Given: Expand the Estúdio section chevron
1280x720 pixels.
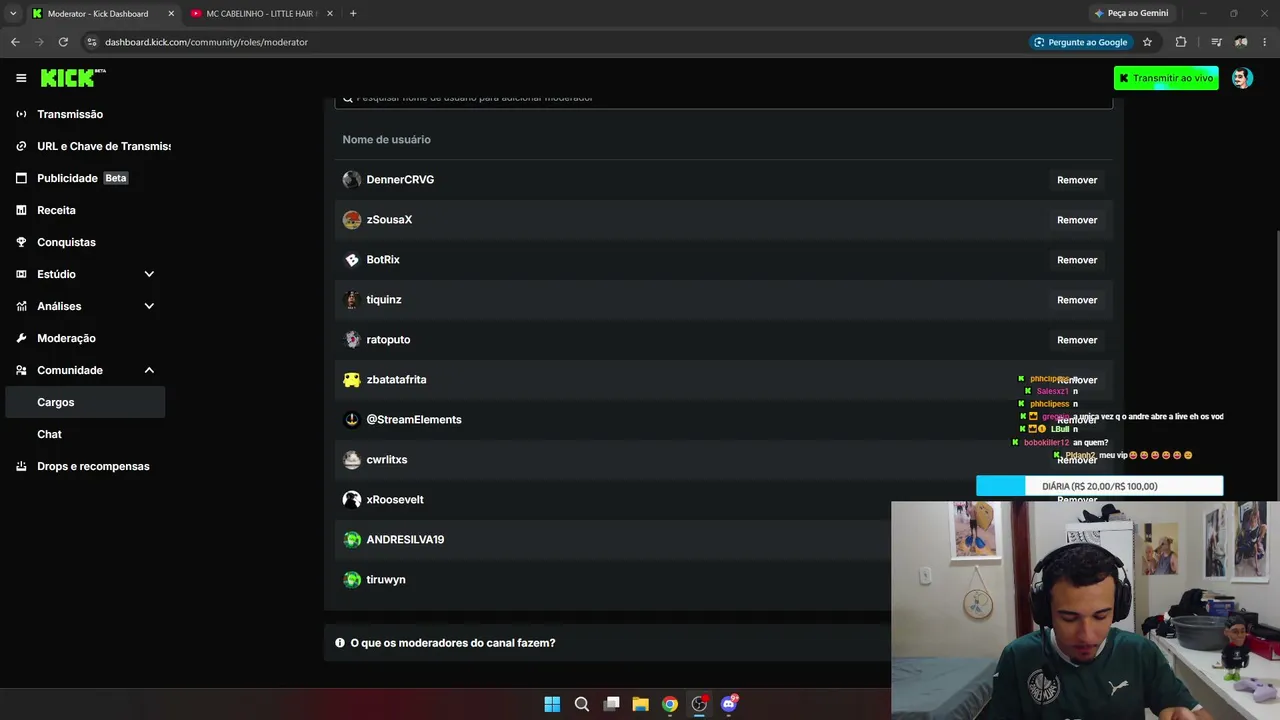Looking at the screenshot, I should point(149,274).
